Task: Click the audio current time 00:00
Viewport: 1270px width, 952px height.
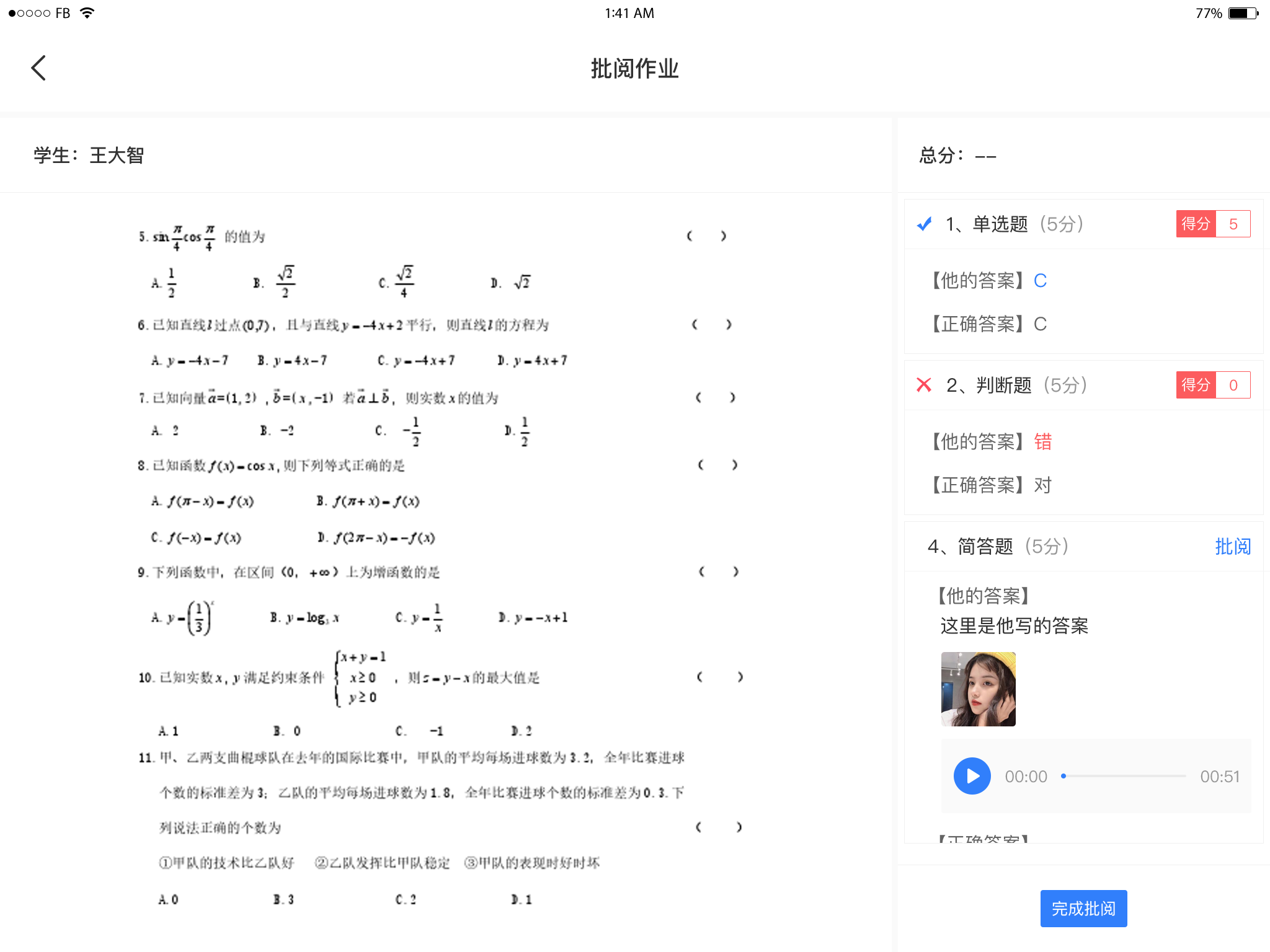Action: (1026, 777)
